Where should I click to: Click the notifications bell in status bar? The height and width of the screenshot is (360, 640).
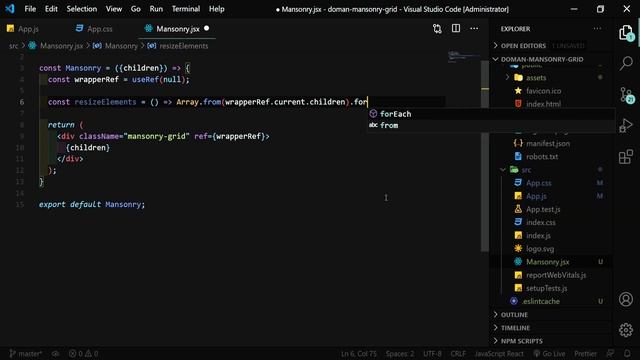[627, 353]
